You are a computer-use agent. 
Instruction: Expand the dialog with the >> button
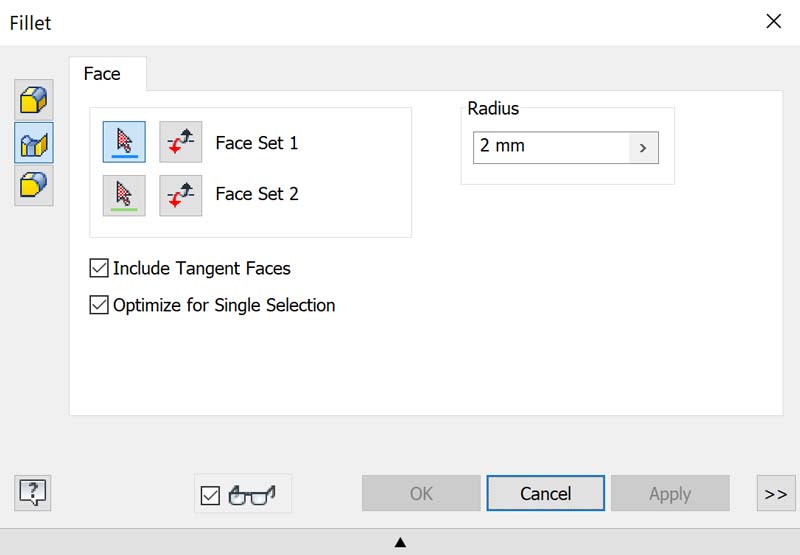(775, 493)
